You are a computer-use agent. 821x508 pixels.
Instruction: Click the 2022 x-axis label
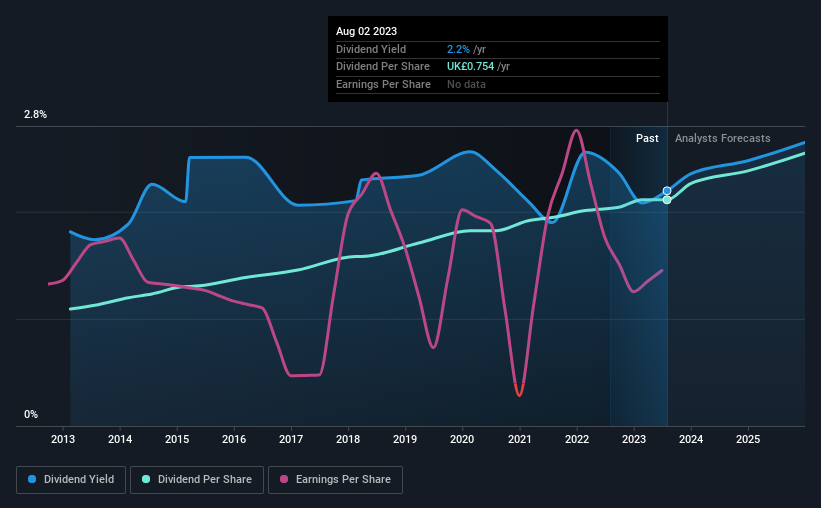[x=577, y=439]
